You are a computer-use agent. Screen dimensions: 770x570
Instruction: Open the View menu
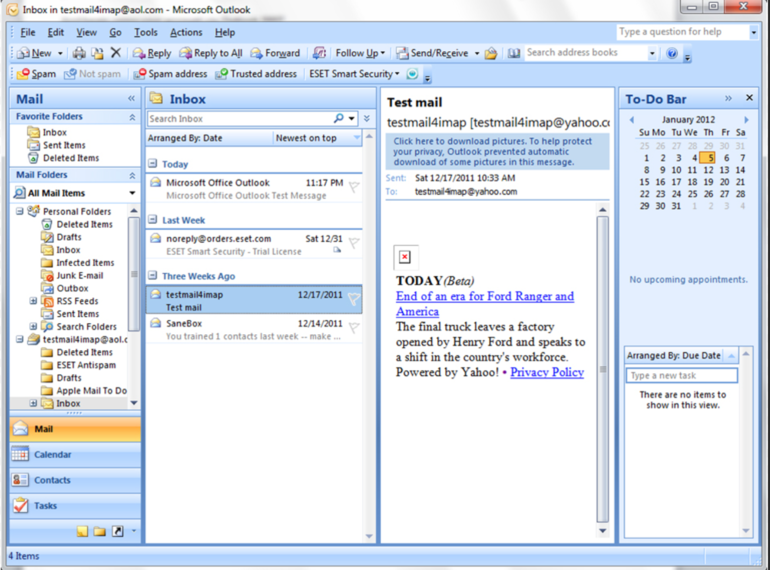click(86, 32)
